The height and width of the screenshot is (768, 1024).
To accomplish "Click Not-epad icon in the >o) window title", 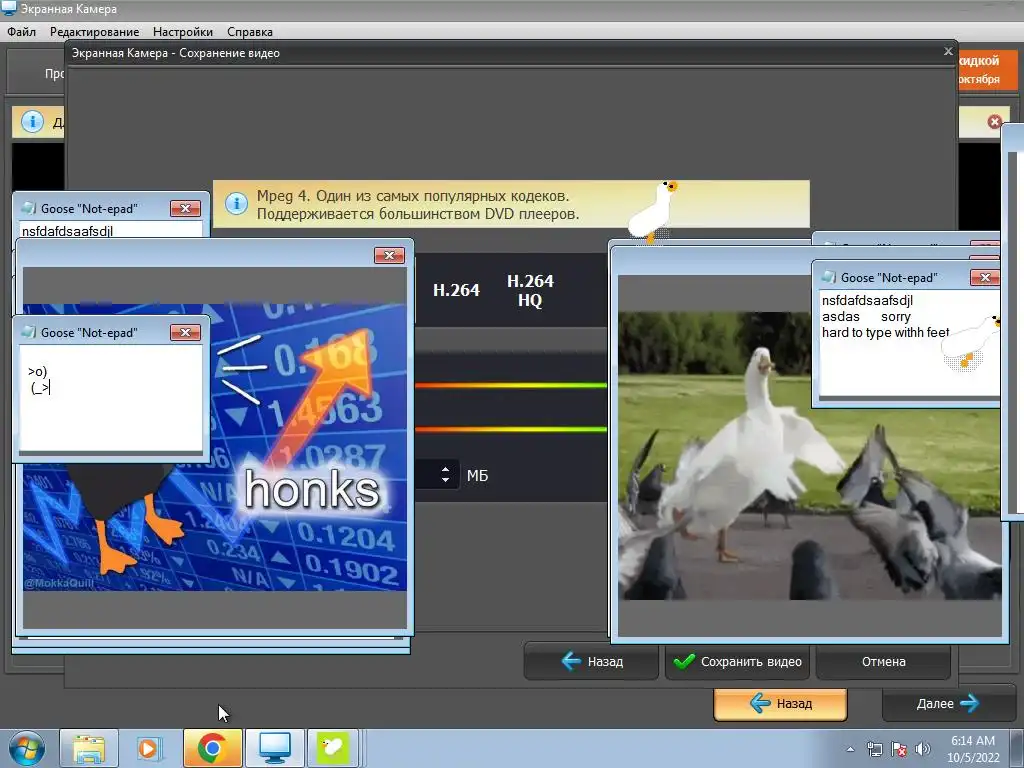I will point(28,332).
